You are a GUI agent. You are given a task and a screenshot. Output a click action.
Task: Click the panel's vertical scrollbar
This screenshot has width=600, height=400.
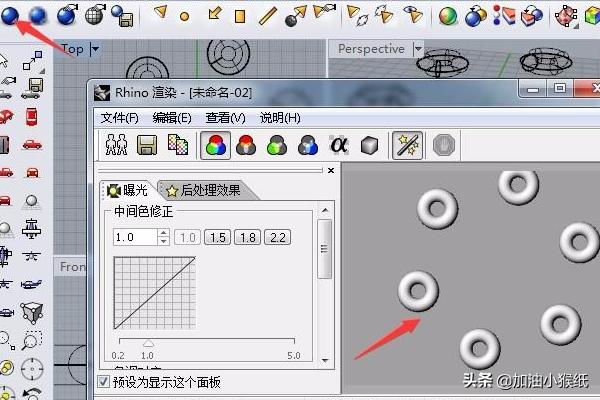tap(324, 249)
